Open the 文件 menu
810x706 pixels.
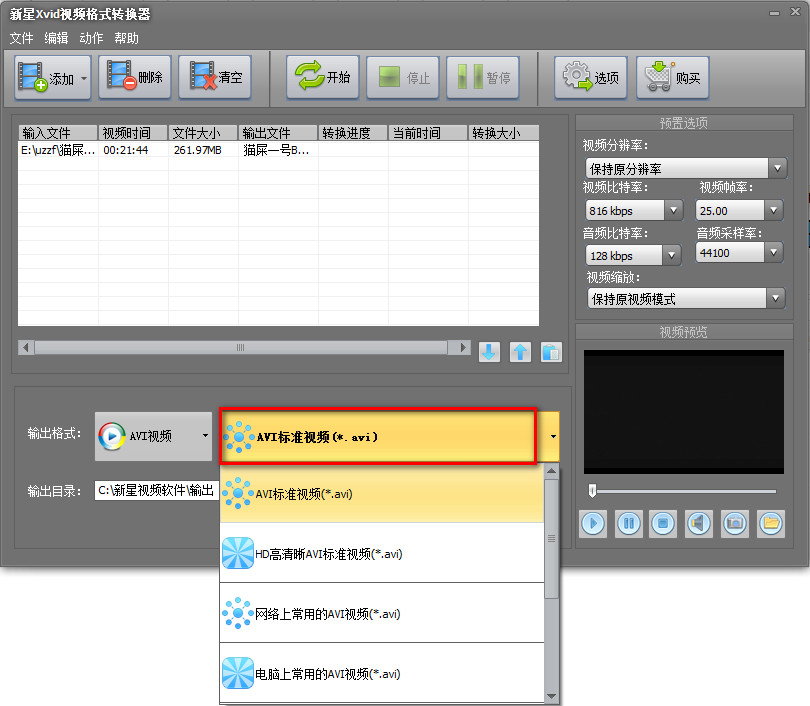21,38
